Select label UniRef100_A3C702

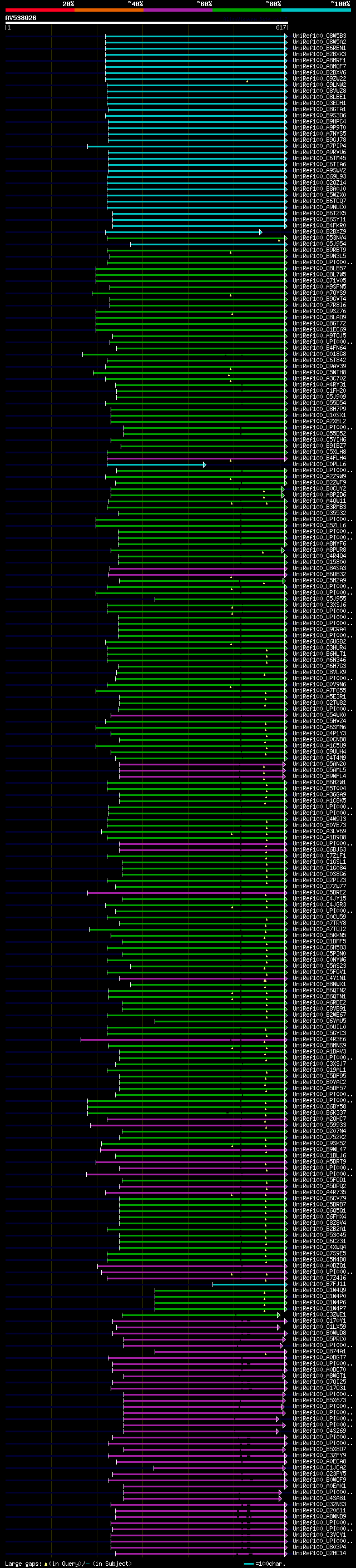(319, 379)
